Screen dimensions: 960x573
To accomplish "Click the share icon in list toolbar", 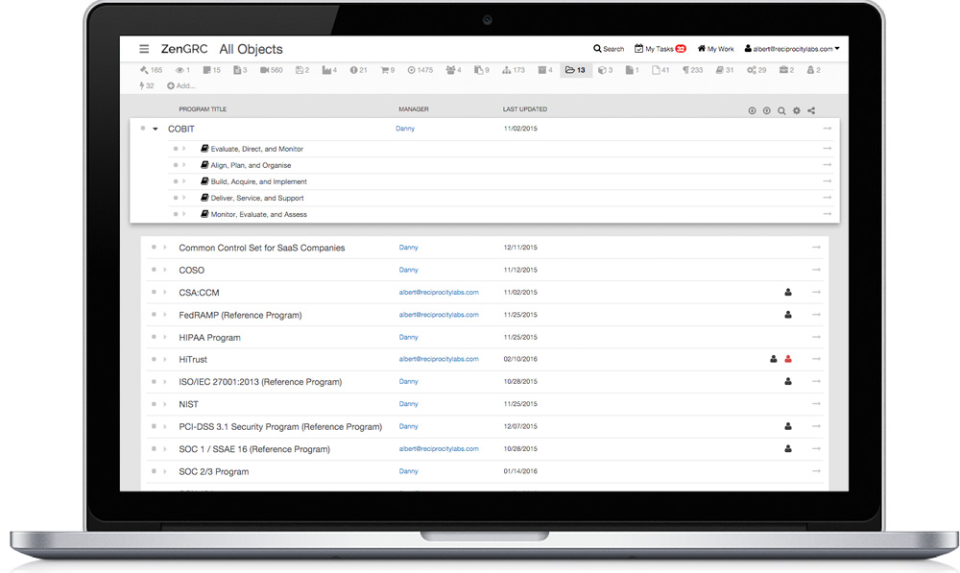I will point(811,111).
